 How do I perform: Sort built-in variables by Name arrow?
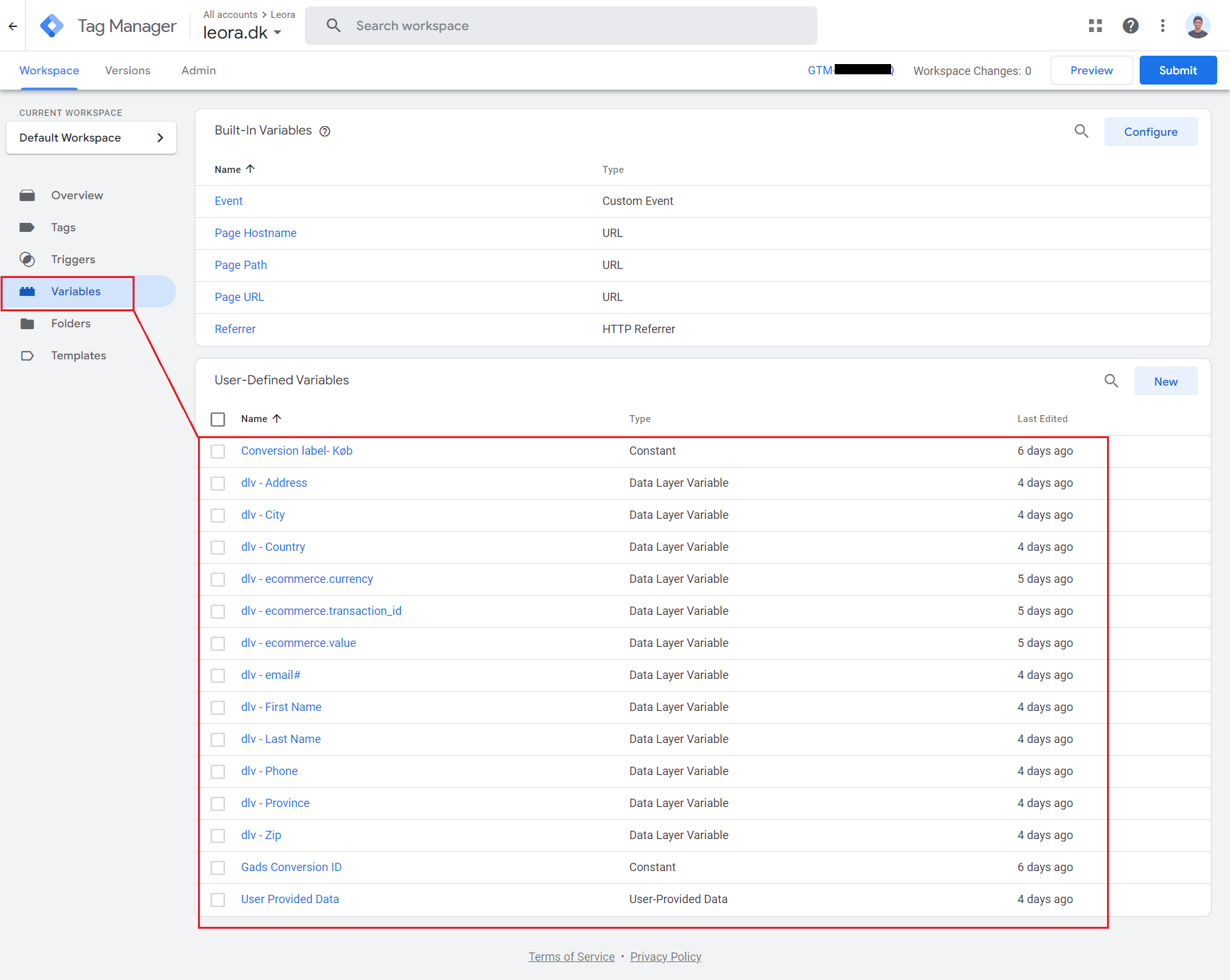[250, 169]
